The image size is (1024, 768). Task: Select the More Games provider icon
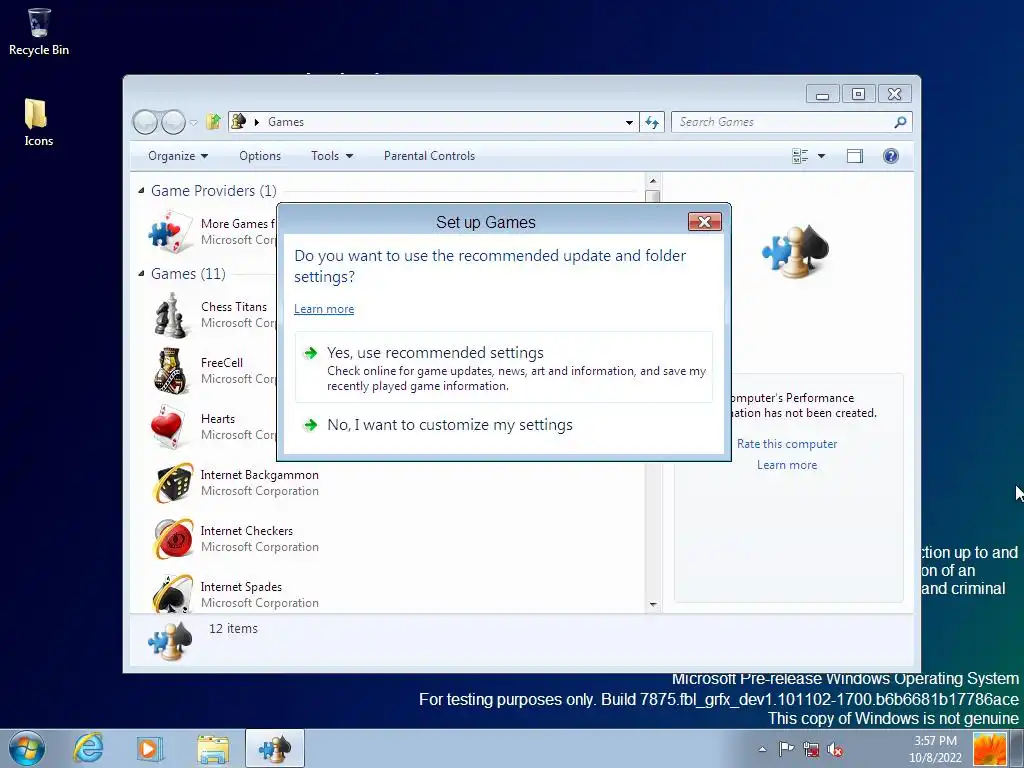click(x=170, y=232)
